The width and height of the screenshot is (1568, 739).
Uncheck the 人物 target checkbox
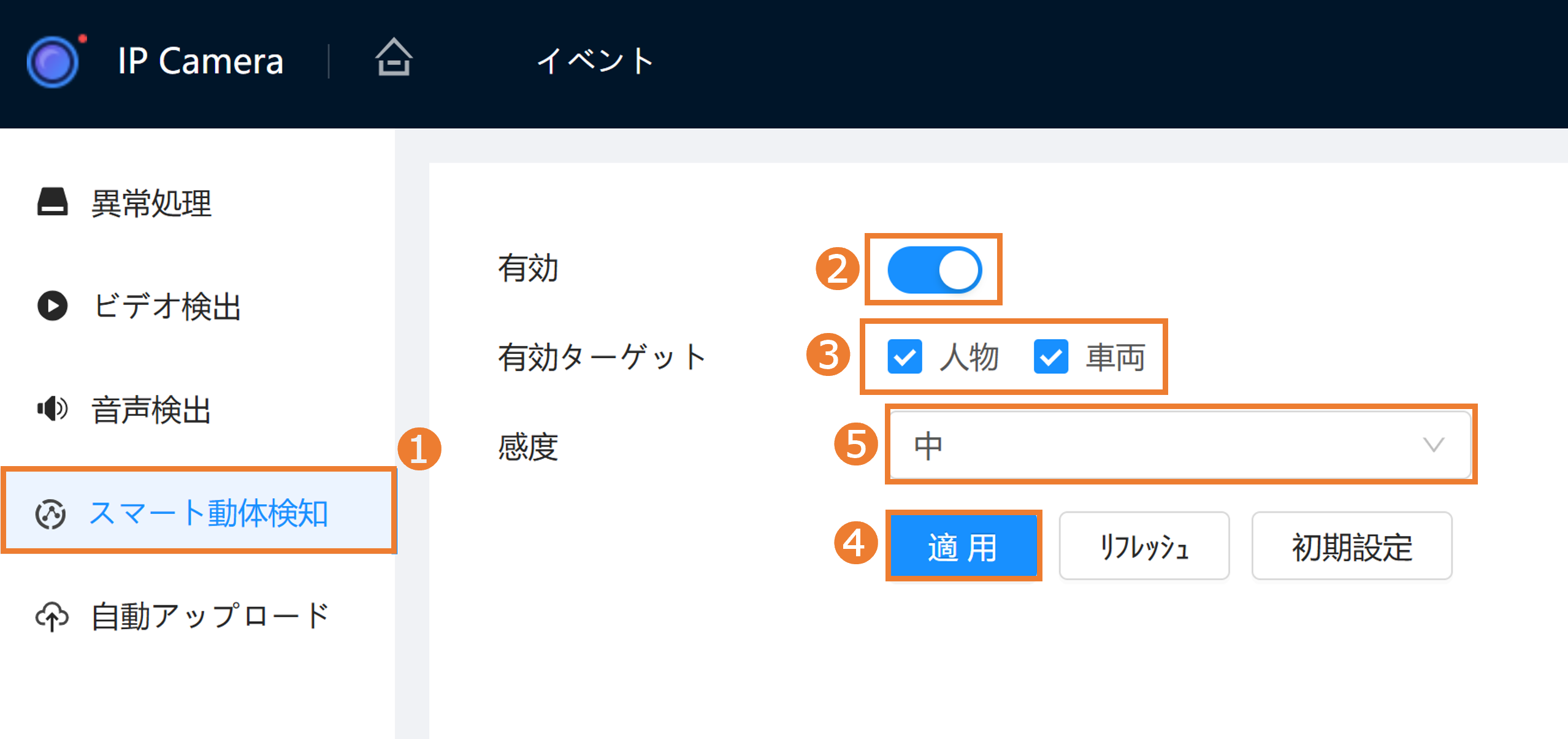tap(904, 356)
